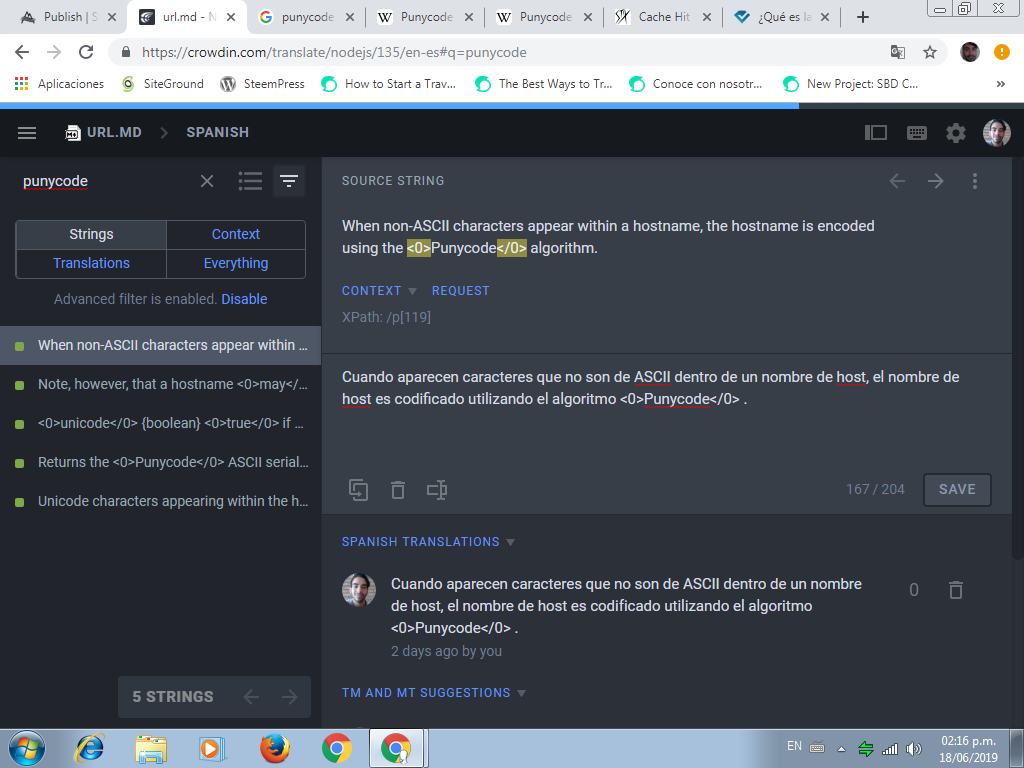
Task: Open the hamburger main menu
Action: [x=27, y=133]
